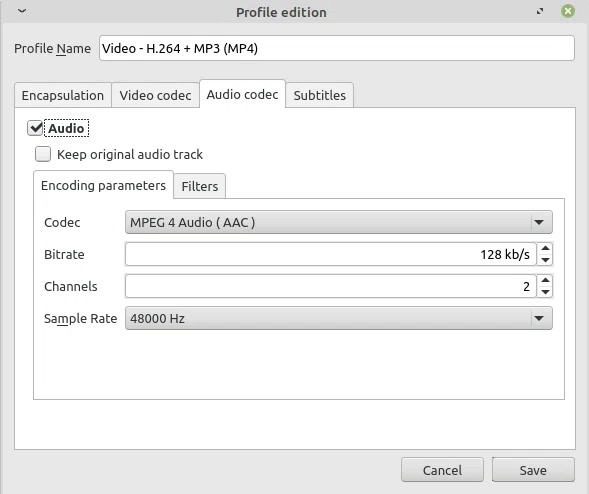Click the Profile Name label
The height and width of the screenshot is (494, 589).
pos(52,48)
